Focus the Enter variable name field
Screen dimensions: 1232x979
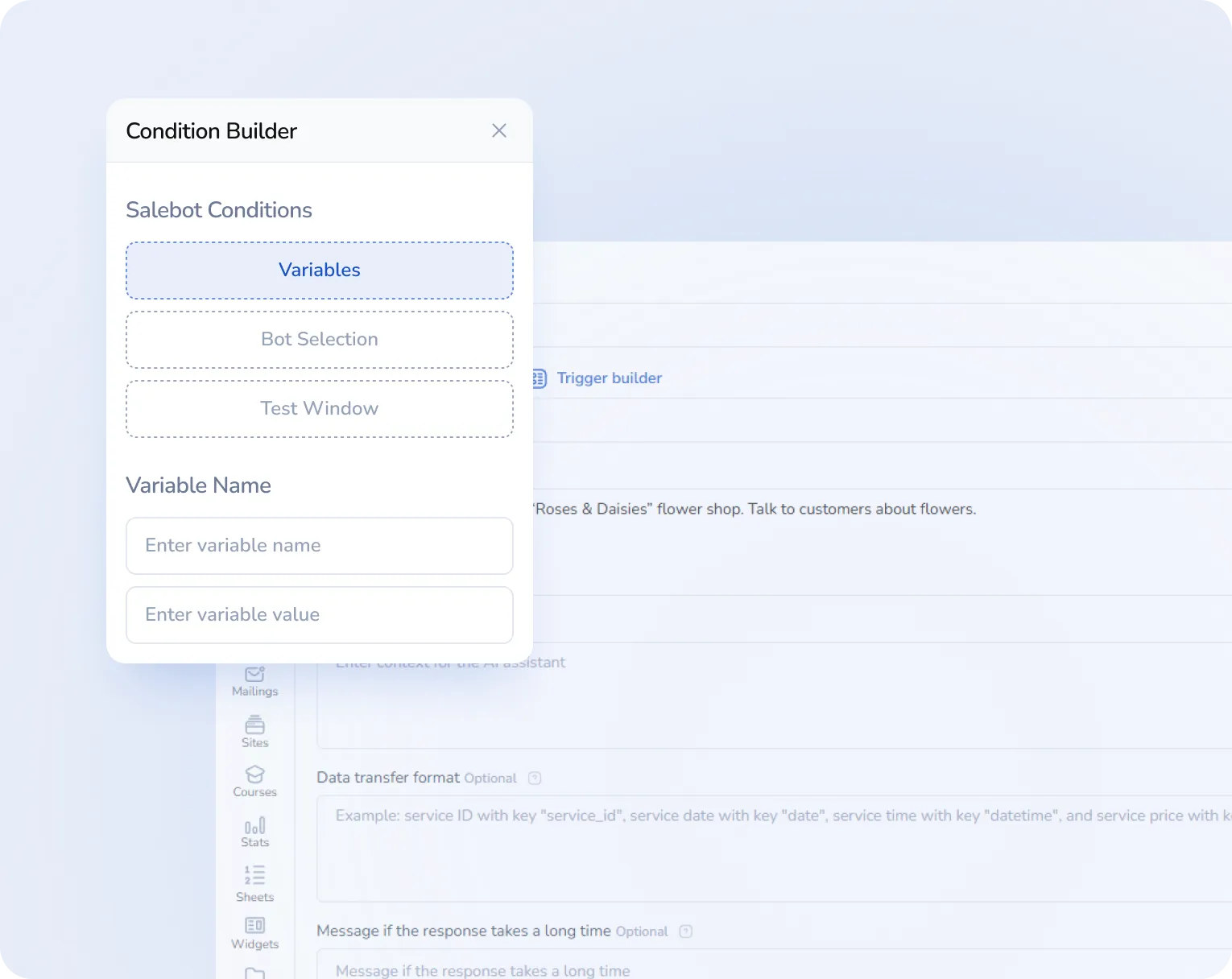tap(320, 546)
